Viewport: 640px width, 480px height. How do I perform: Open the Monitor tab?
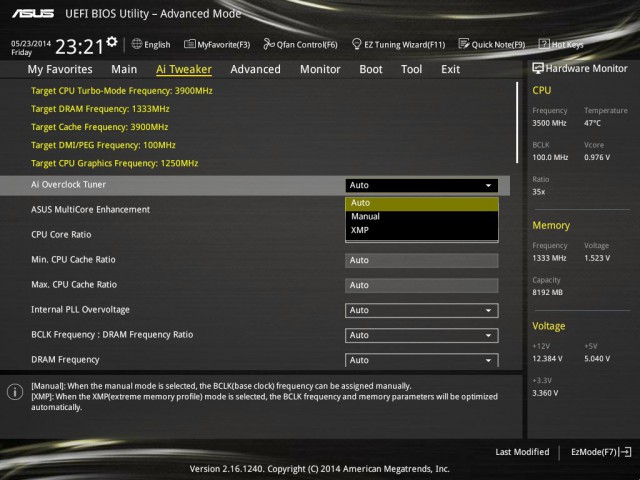click(320, 69)
